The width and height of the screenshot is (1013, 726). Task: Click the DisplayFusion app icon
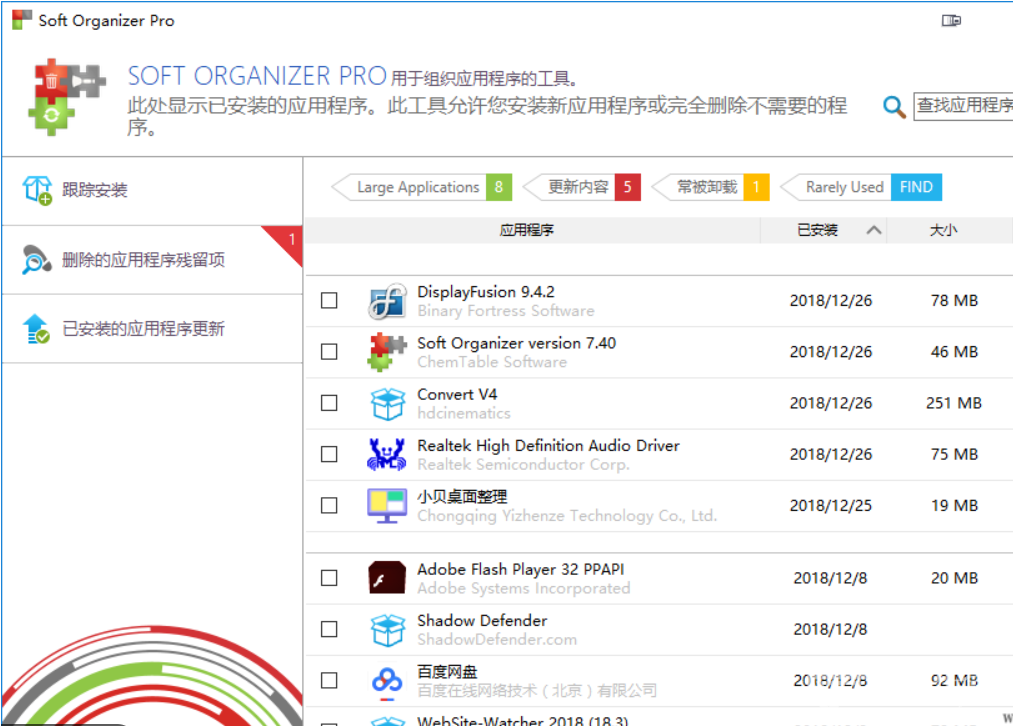pyautogui.click(x=387, y=301)
